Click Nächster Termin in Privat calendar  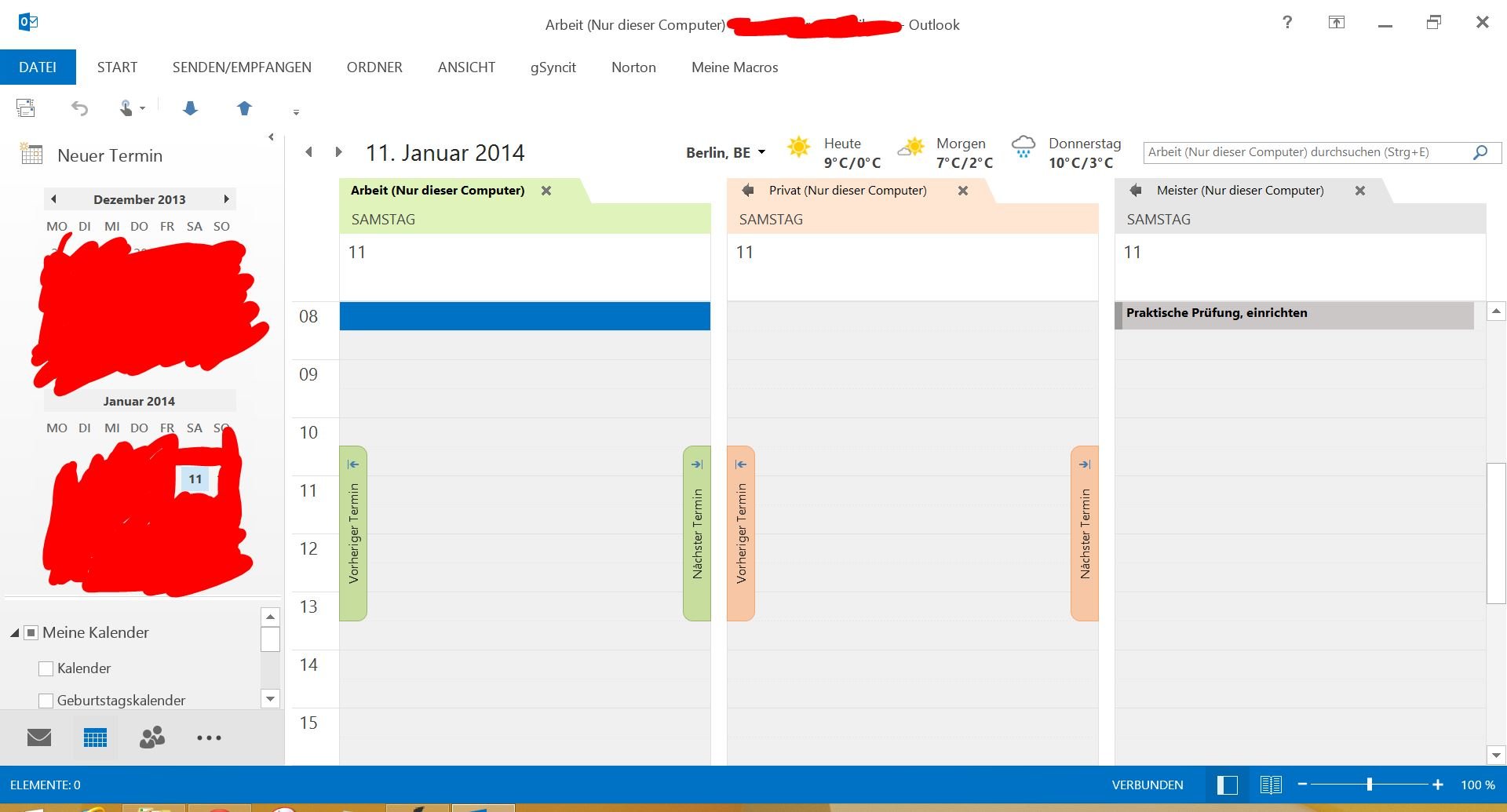click(1085, 533)
